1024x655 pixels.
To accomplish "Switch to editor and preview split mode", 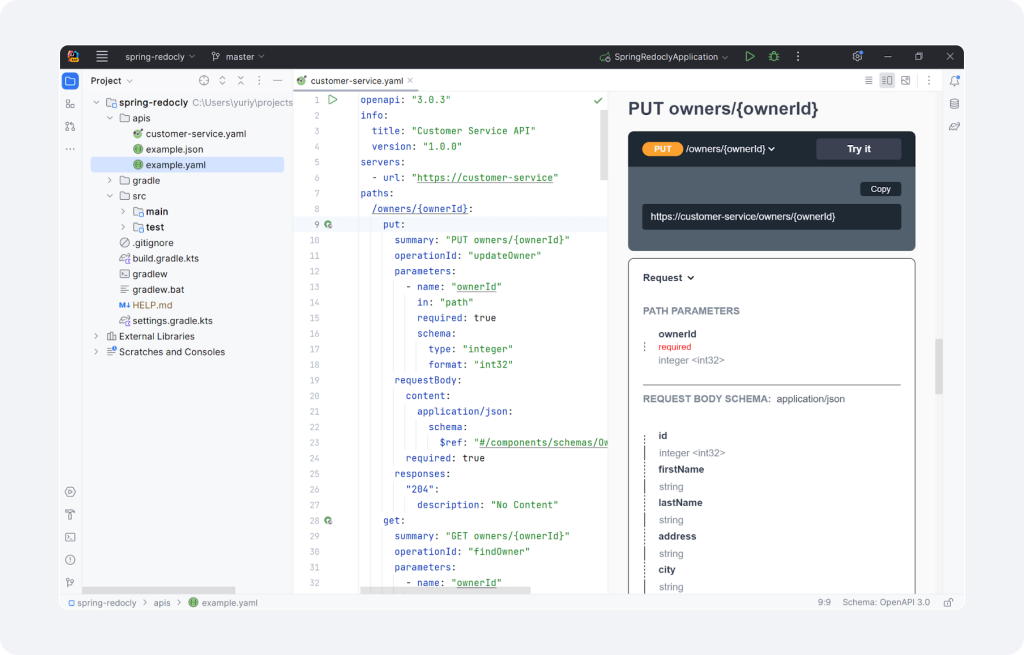I will tap(887, 80).
